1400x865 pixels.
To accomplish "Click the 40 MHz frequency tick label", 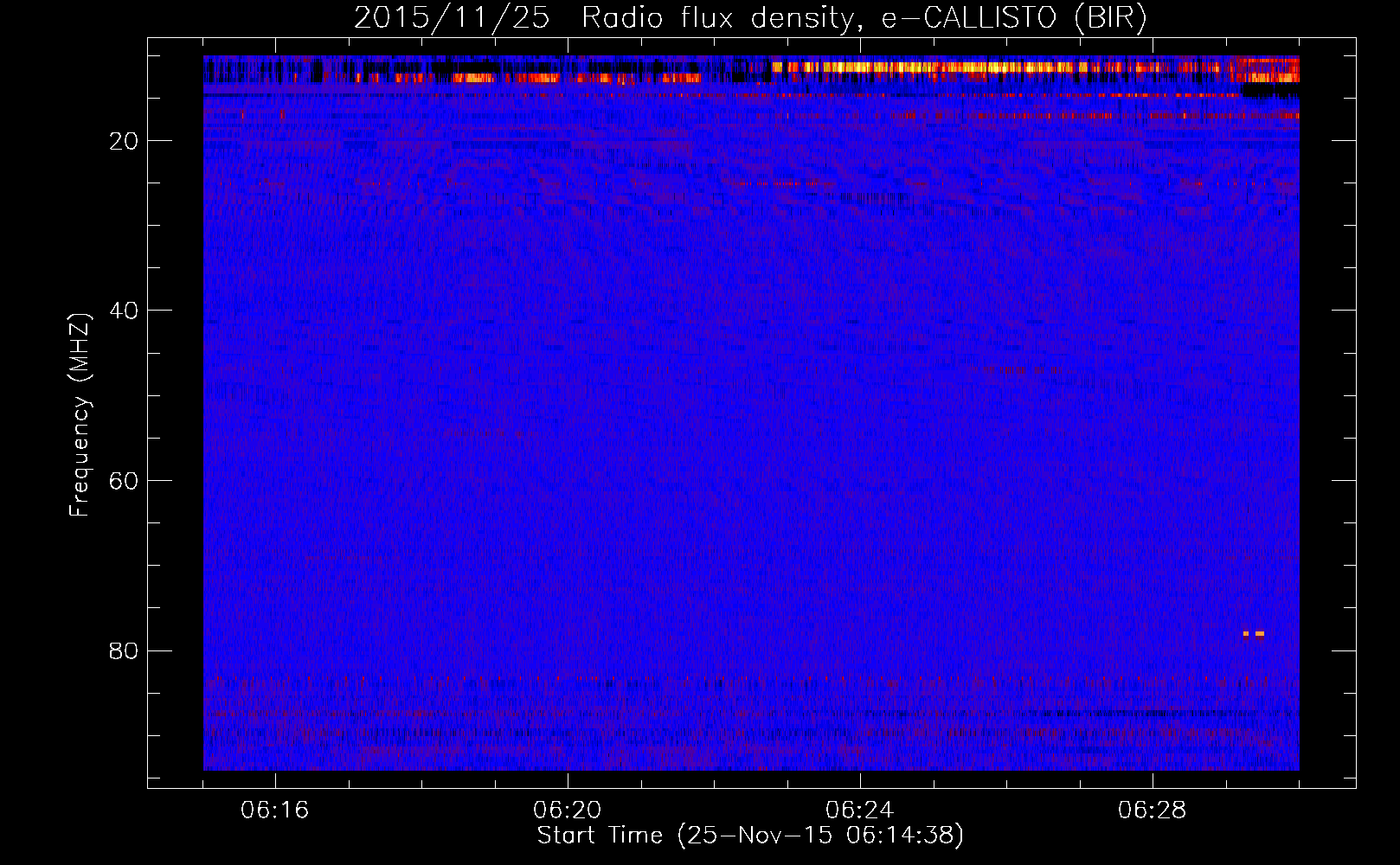I will tap(124, 311).
